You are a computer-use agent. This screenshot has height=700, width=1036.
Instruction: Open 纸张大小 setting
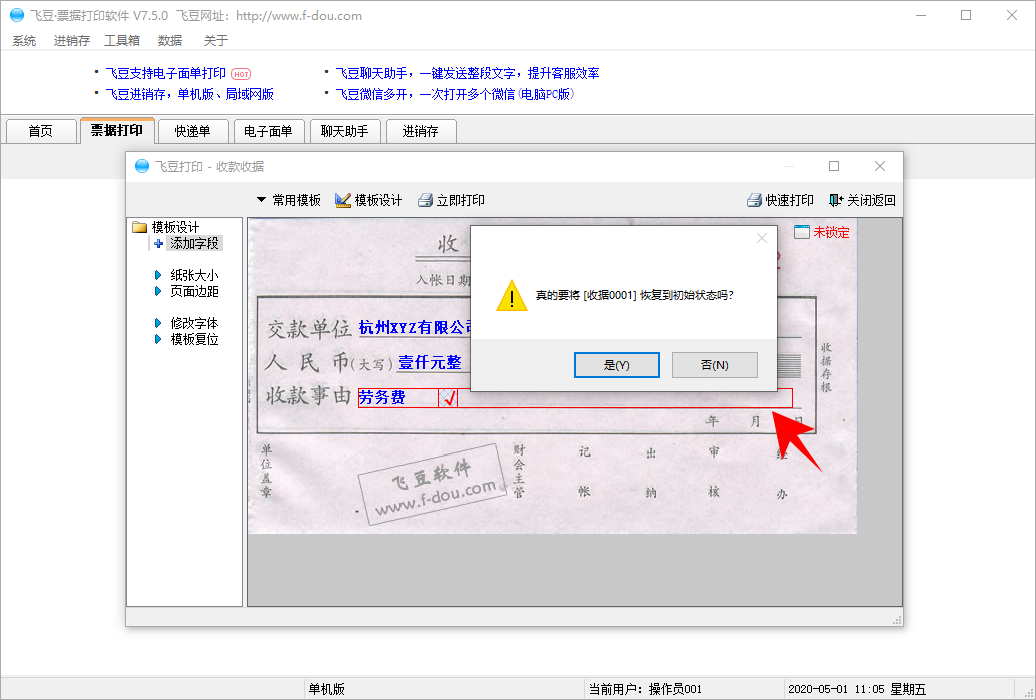click(194, 275)
